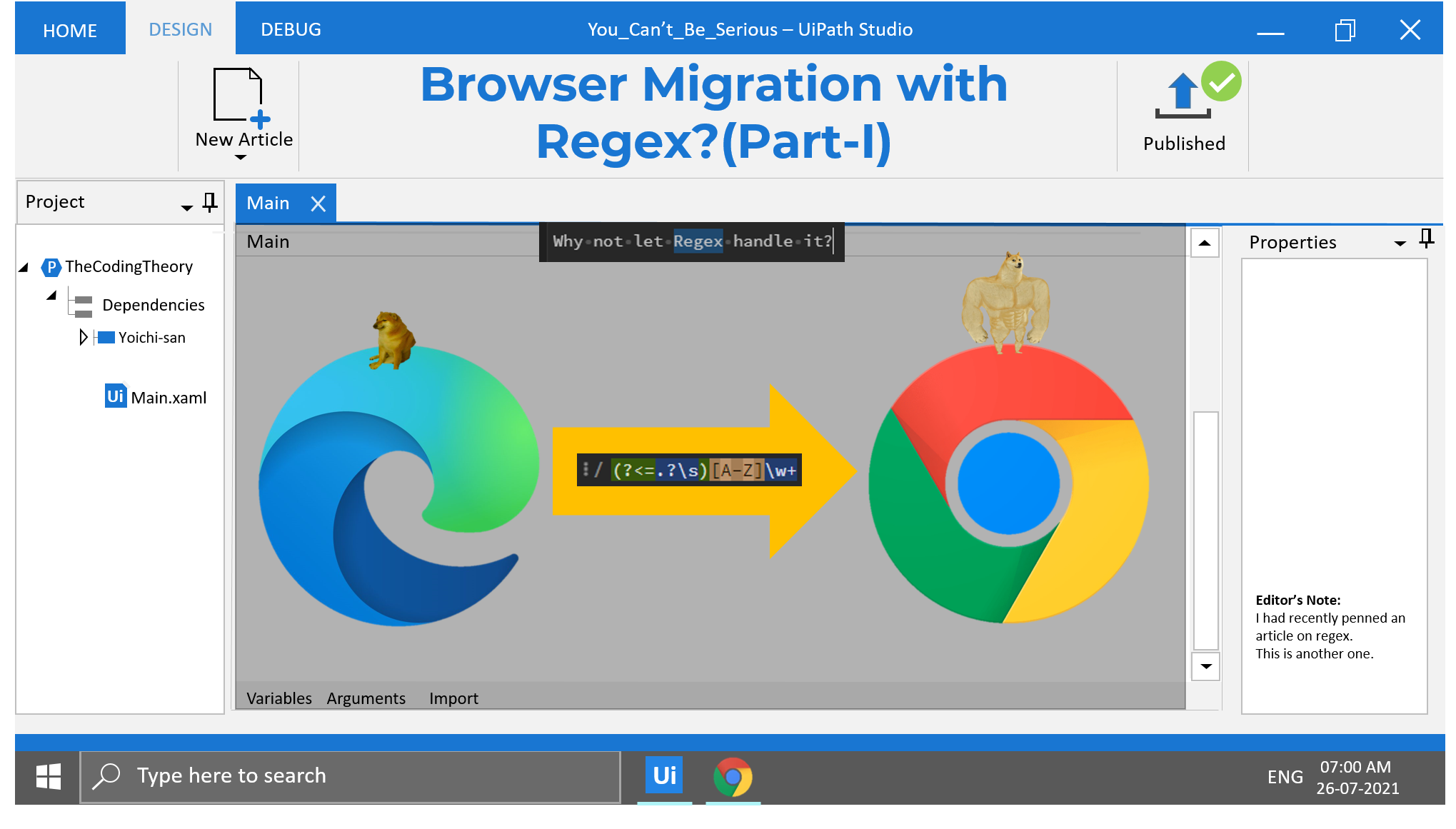Collapse the Dependencies node
The height and width of the screenshot is (829, 1456).
pos(51,295)
